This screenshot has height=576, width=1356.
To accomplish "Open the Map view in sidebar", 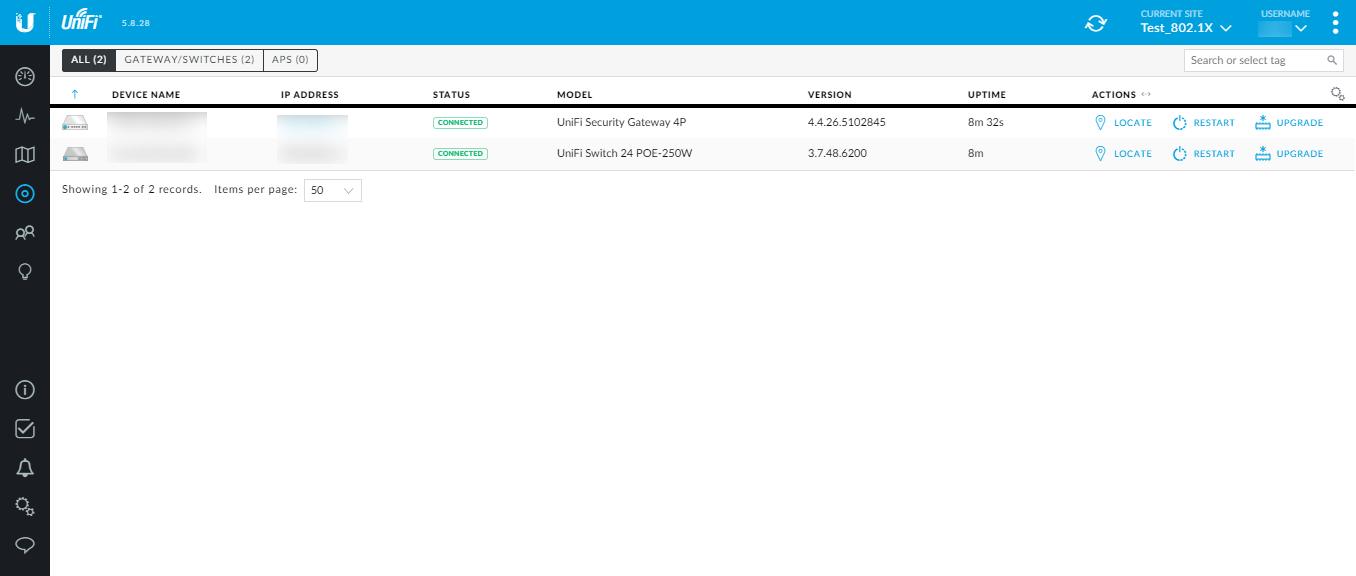I will pos(25,154).
